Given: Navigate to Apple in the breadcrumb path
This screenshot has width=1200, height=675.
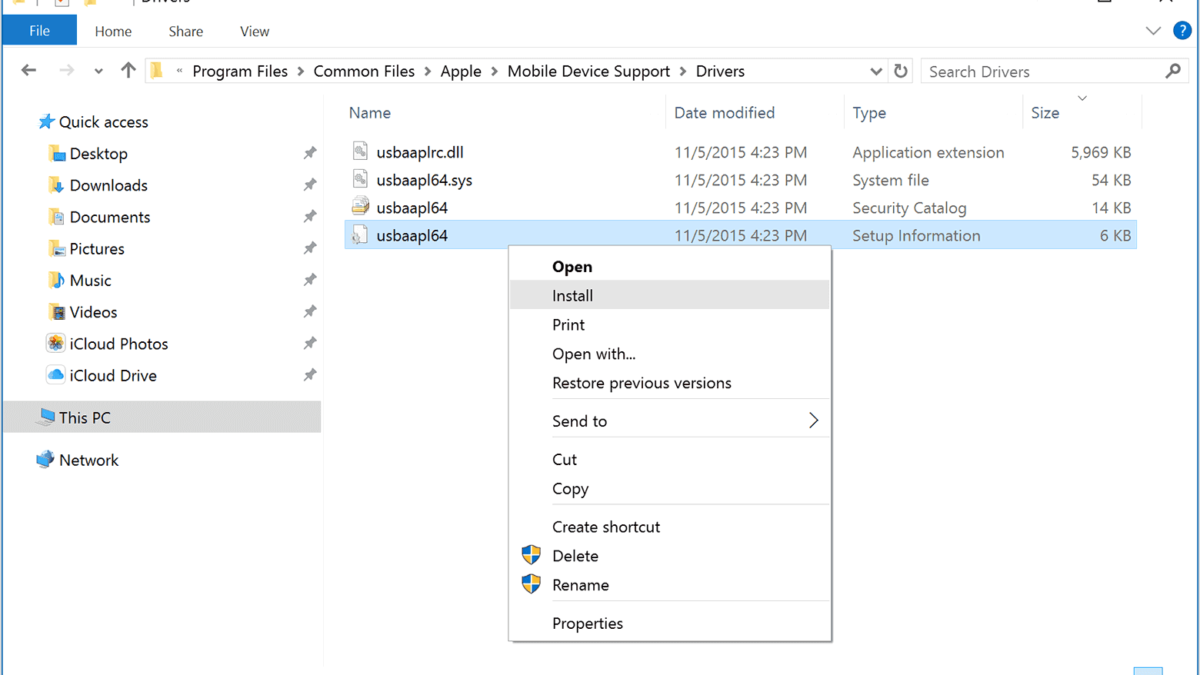Looking at the screenshot, I should (460, 71).
